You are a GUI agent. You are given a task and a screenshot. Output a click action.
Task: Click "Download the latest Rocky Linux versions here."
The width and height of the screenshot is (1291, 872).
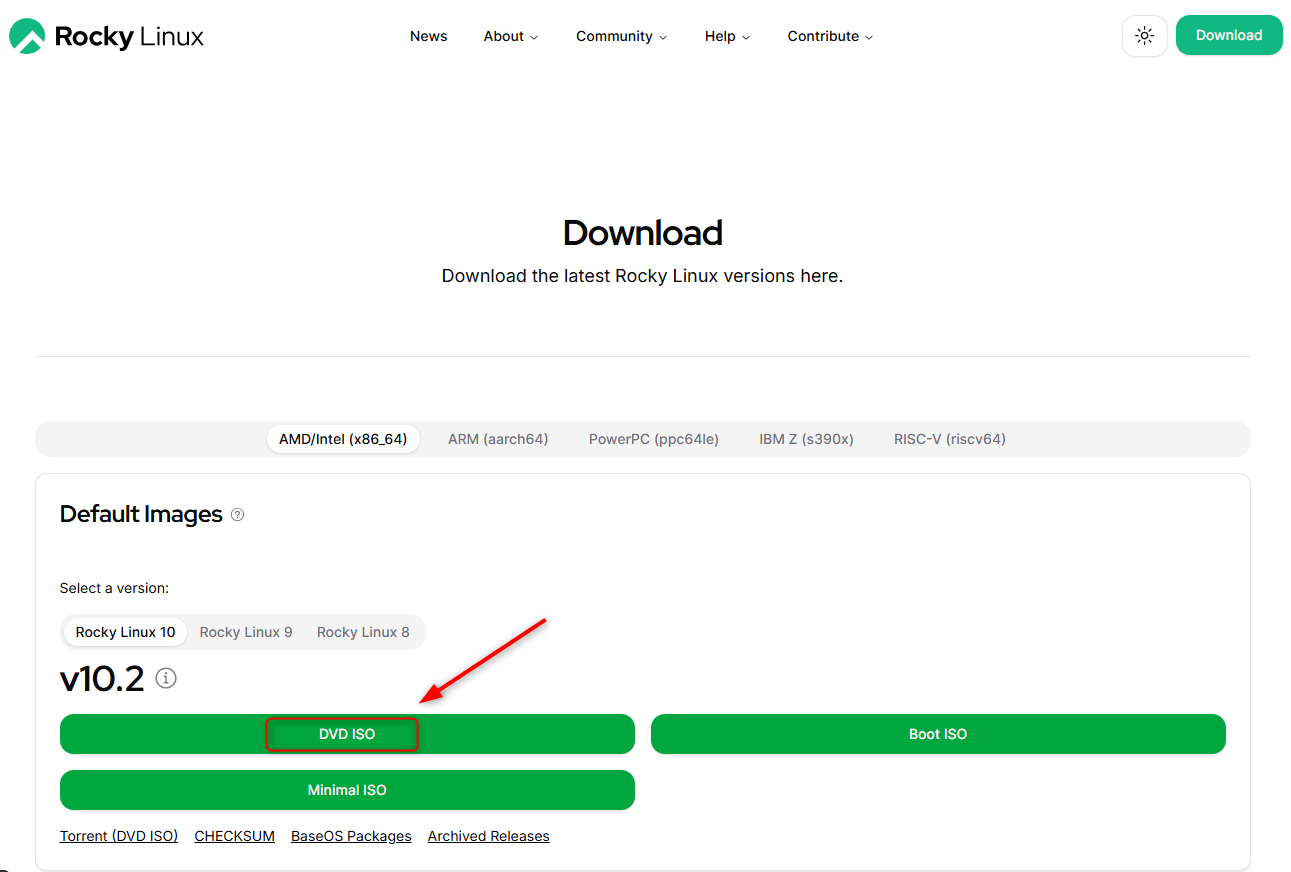[642, 276]
